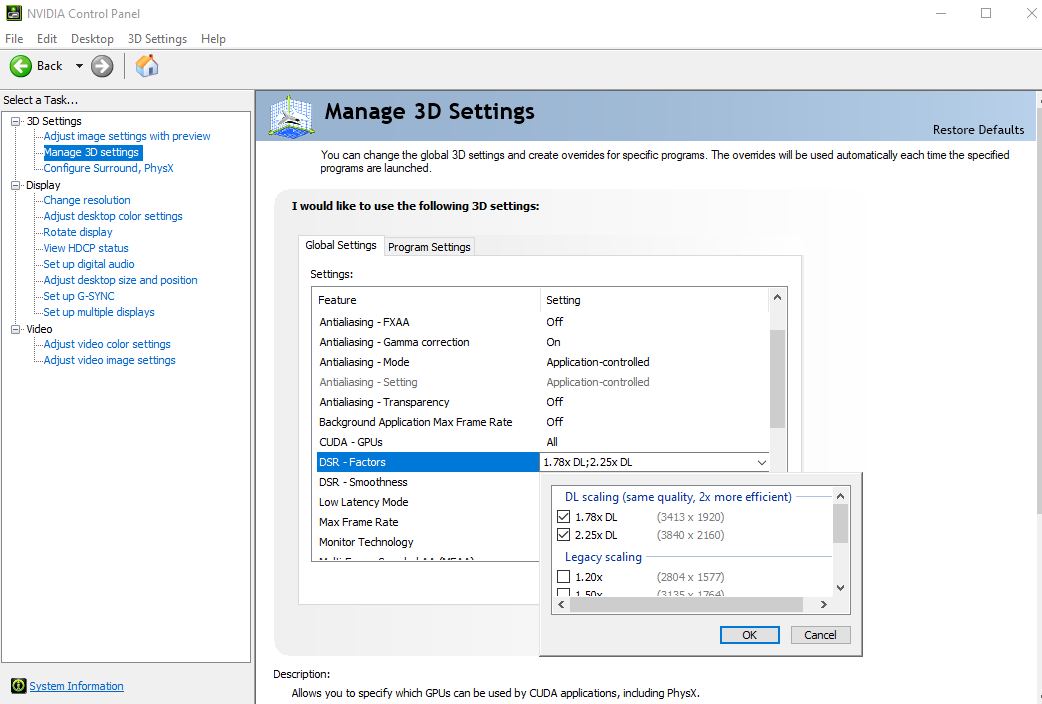The height and width of the screenshot is (704, 1042).
Task: Open the Back history dropdown arrow
Action: tap(79, 66)
